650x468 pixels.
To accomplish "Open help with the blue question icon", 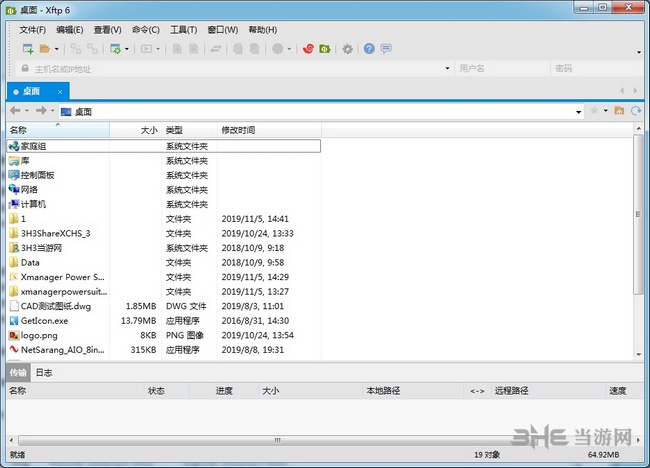I will [369, 49].
